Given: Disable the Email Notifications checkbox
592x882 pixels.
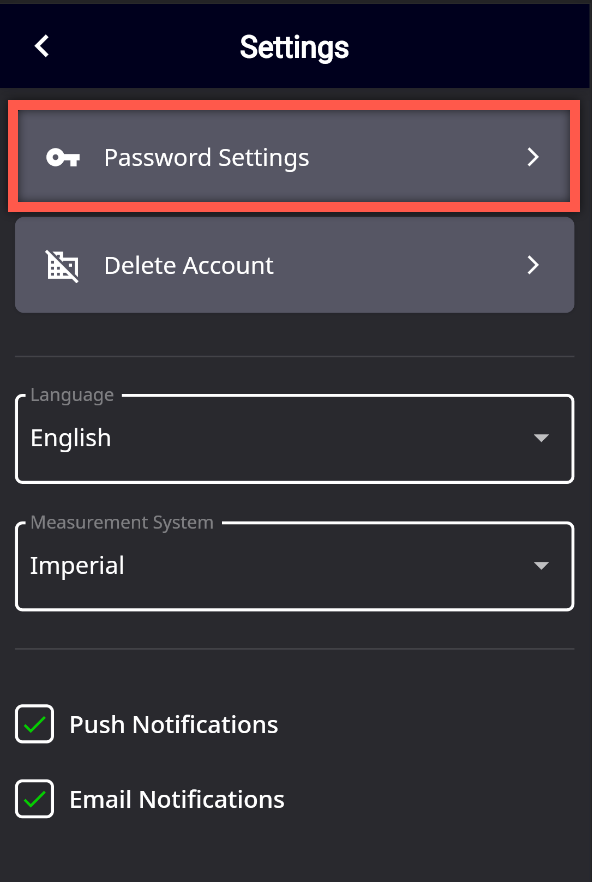Looking at the screenshot, I should pyautogui.click(x=34, y=799).
